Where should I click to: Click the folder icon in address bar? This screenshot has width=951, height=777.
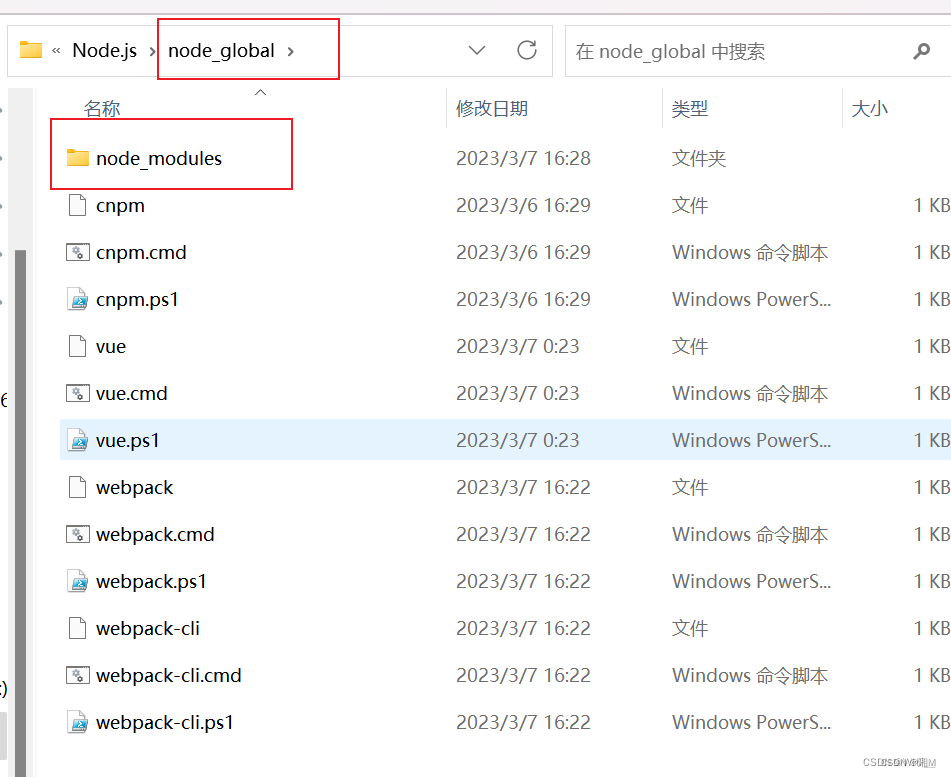tap(31, 50)
